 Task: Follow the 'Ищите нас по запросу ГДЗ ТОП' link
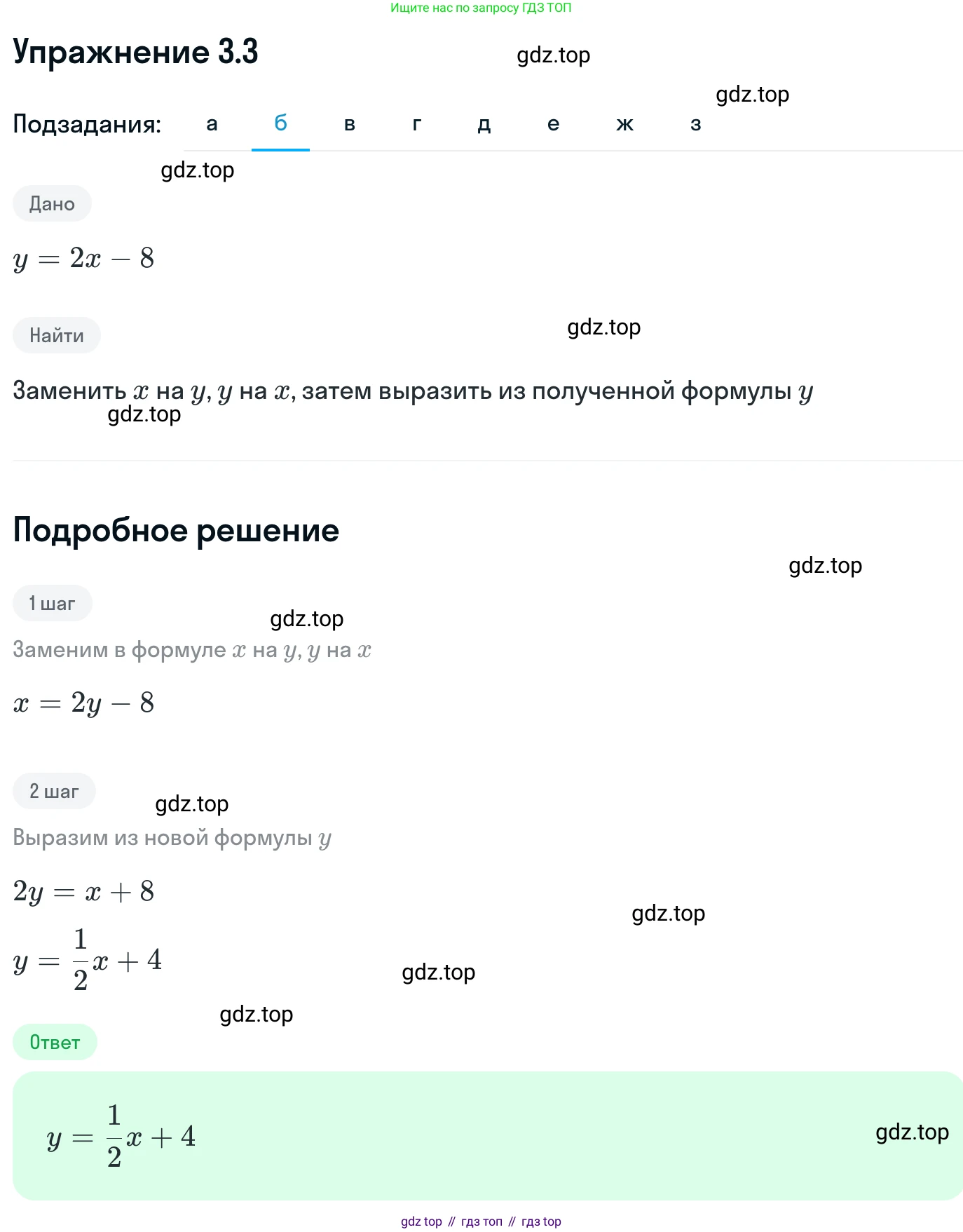(481, 8)
